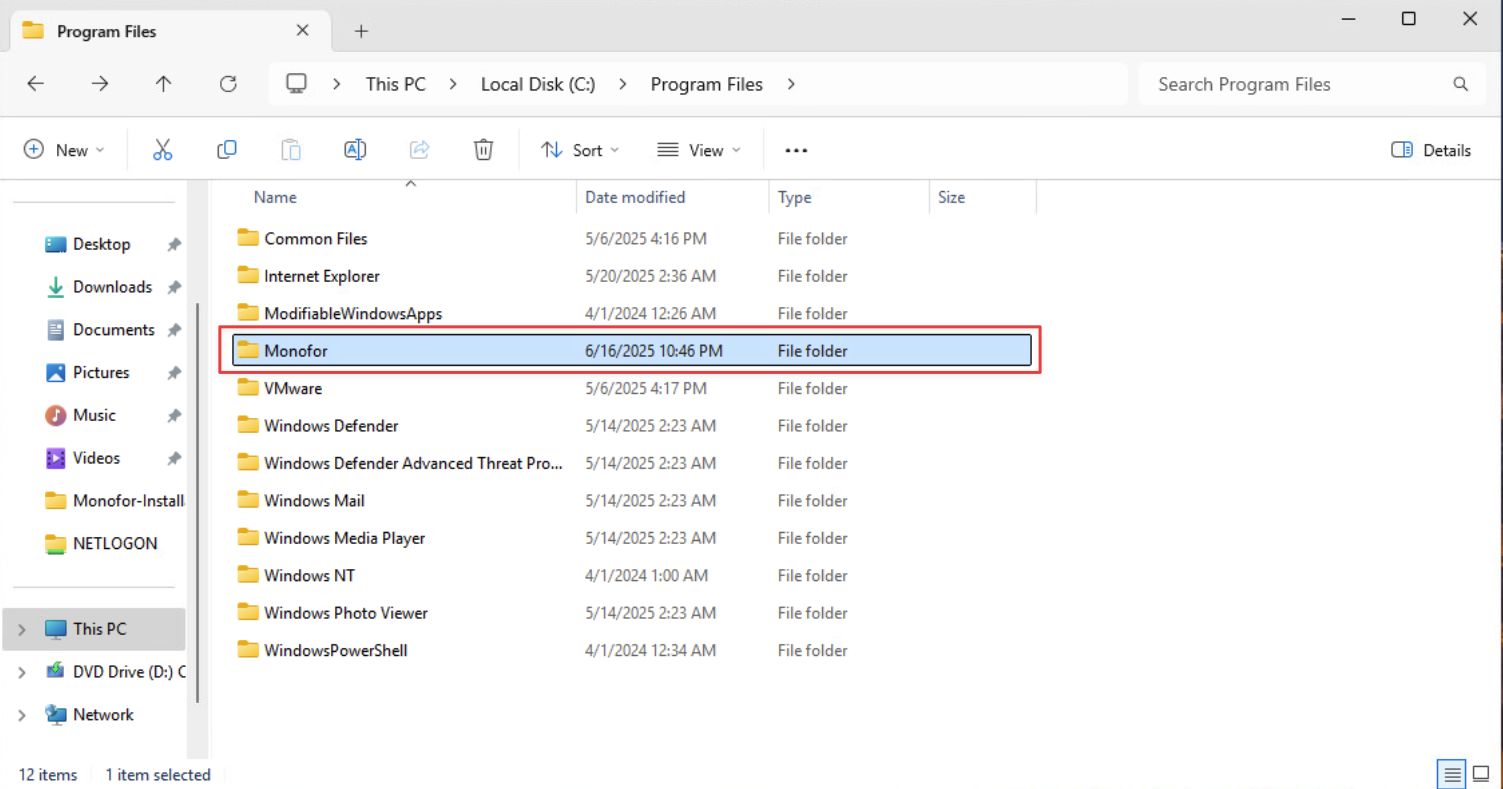The height and width of the screenshot is (789, 1503).
Task: Click the Search Program Files field
Action: click(x=1296, y=84)
